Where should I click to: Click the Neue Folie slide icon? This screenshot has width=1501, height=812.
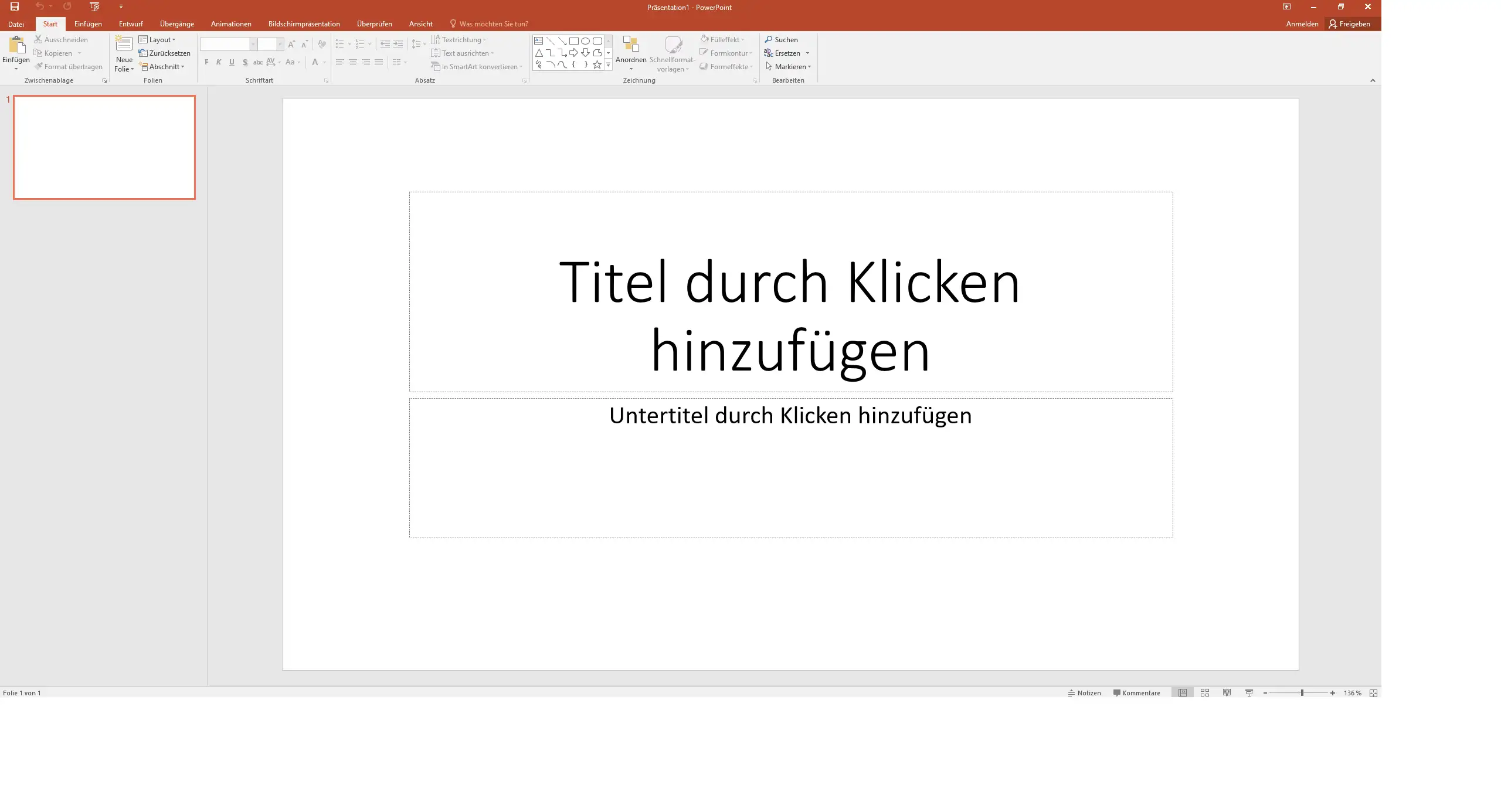point(124,45)
